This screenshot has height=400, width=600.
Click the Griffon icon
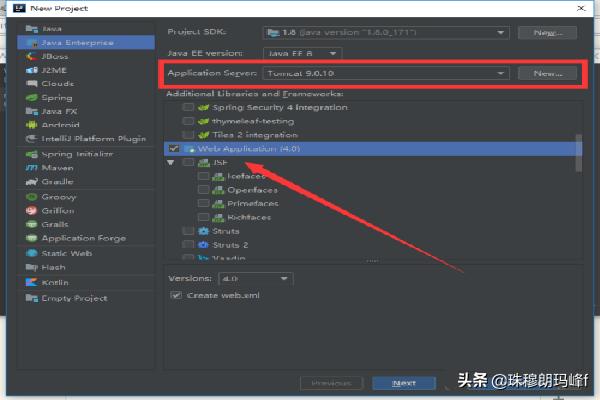tap(32, 211)
